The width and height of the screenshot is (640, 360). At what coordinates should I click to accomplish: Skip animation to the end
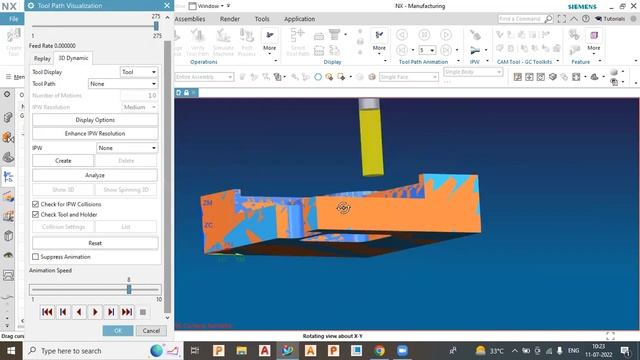(127, 312)
